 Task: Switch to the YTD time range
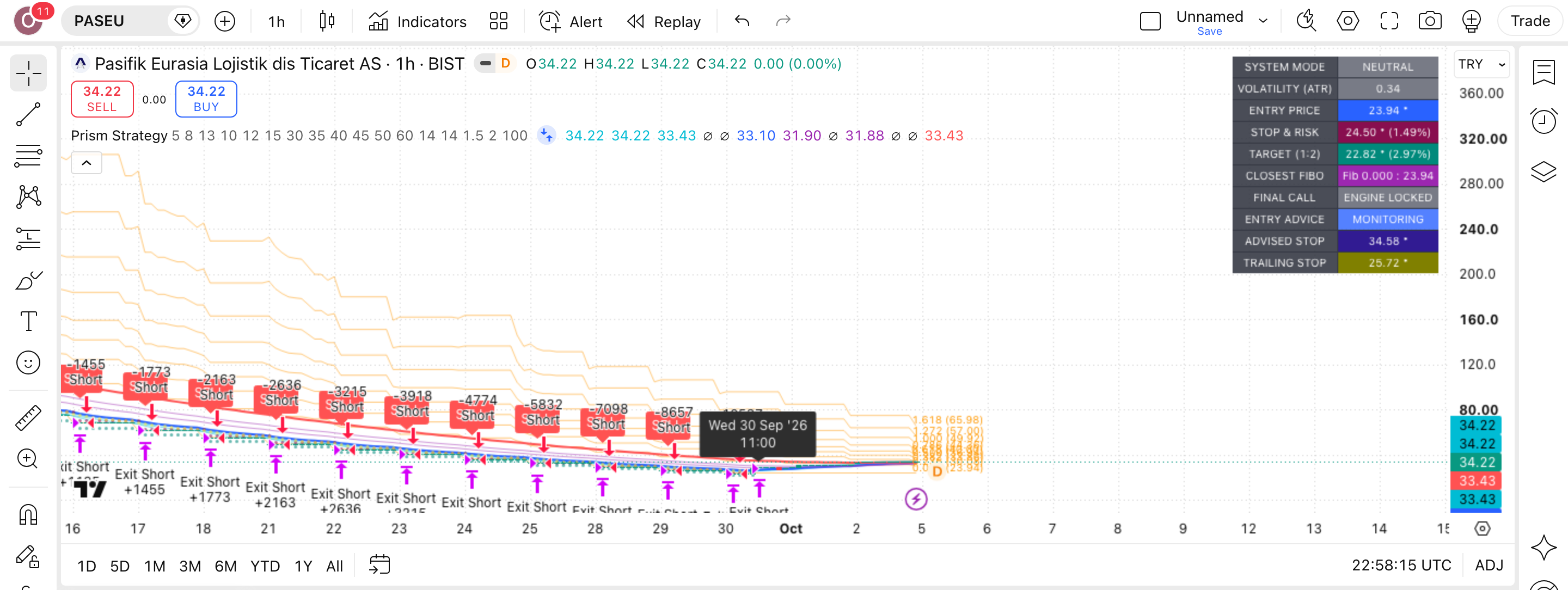tap(265, 566)
